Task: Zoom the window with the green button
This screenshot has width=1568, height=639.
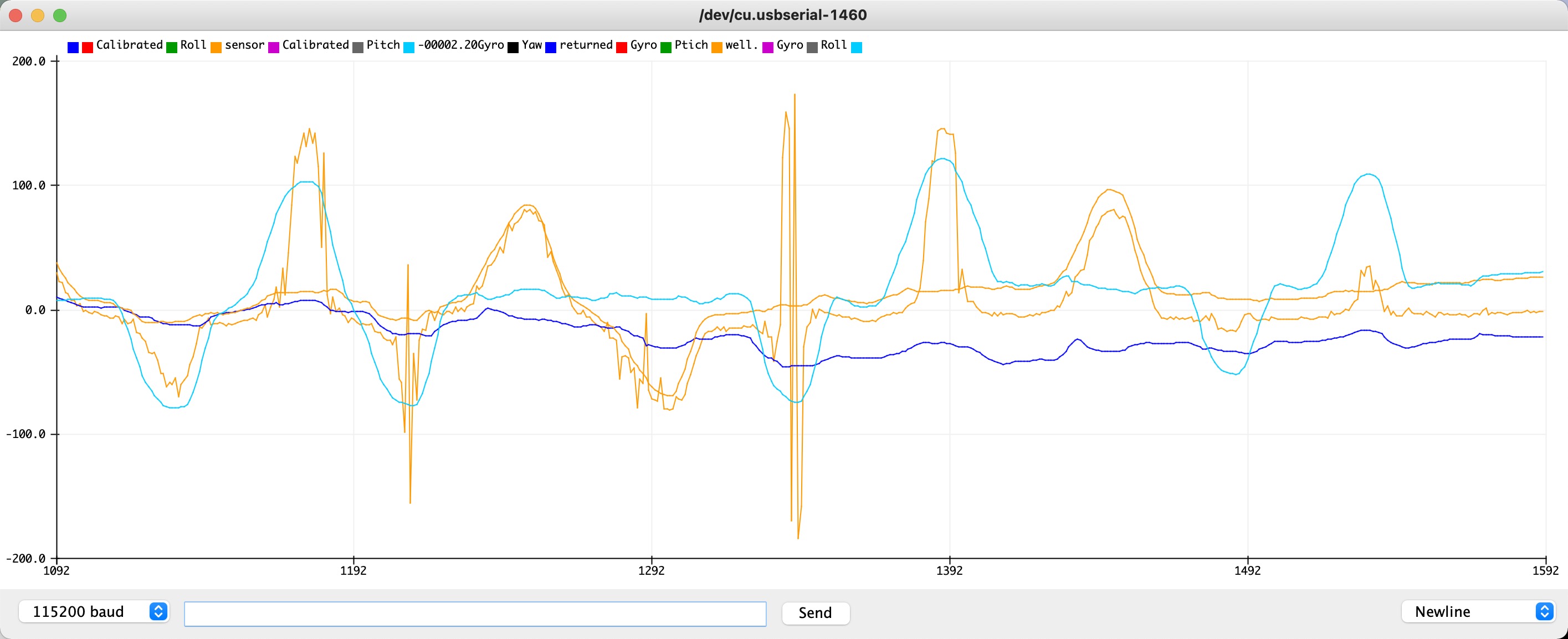Action: tap(60, 15)
